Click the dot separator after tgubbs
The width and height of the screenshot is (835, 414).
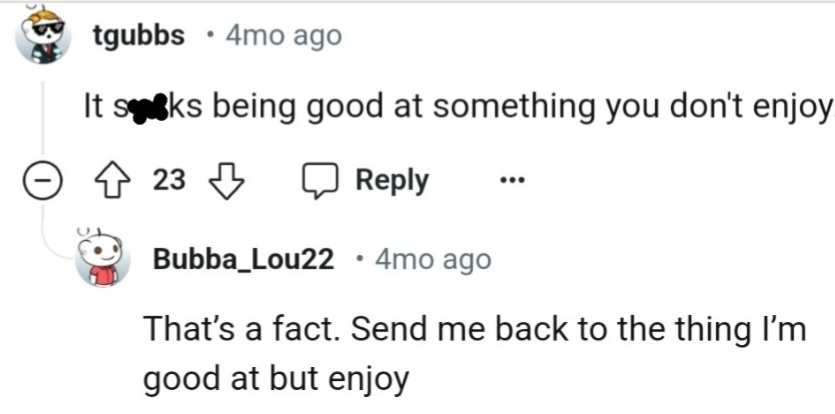point(207,36)
